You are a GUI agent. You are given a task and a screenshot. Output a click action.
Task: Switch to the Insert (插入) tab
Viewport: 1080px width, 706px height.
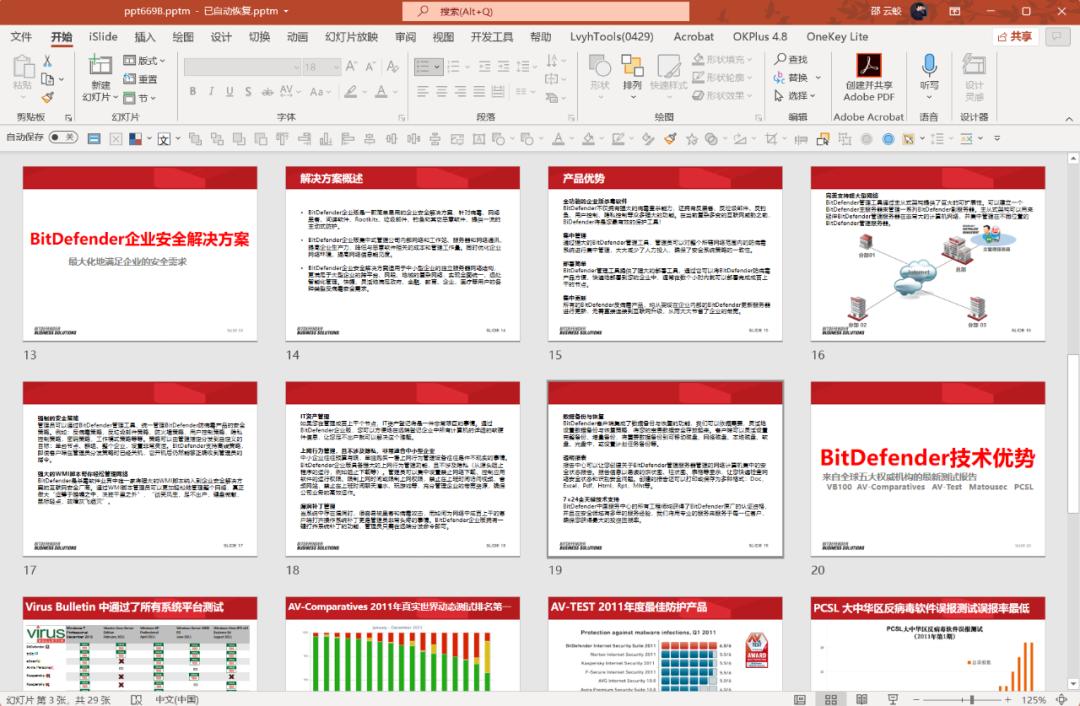(145, 37)
